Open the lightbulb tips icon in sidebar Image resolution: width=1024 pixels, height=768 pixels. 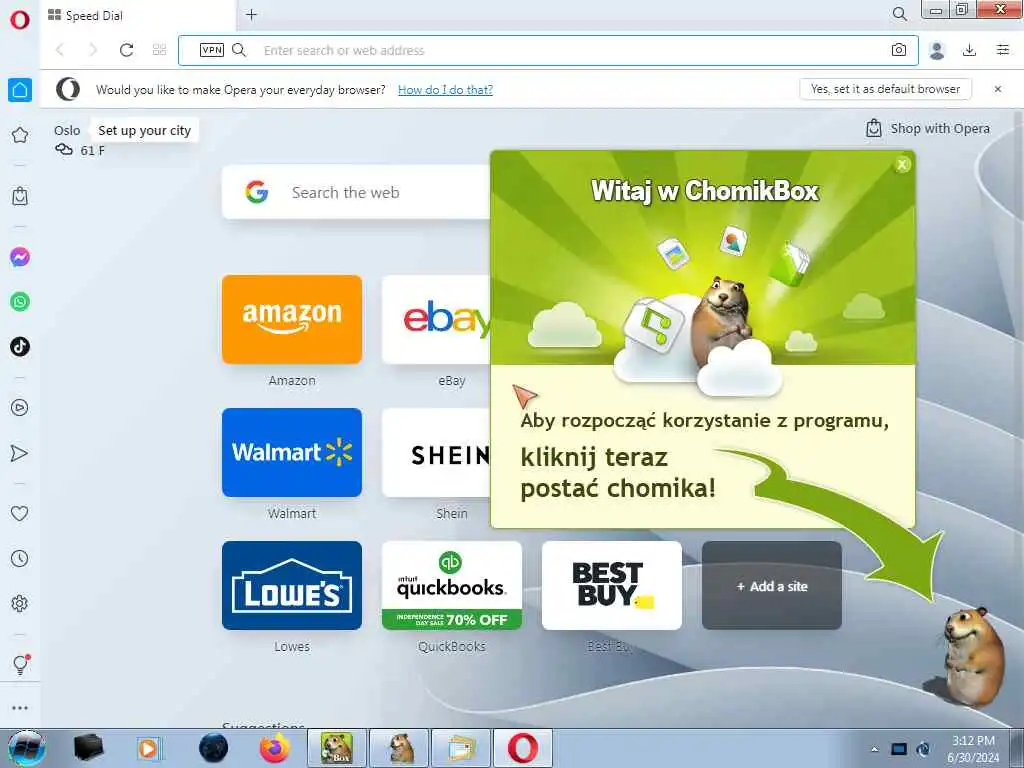[x=20, y=664]
